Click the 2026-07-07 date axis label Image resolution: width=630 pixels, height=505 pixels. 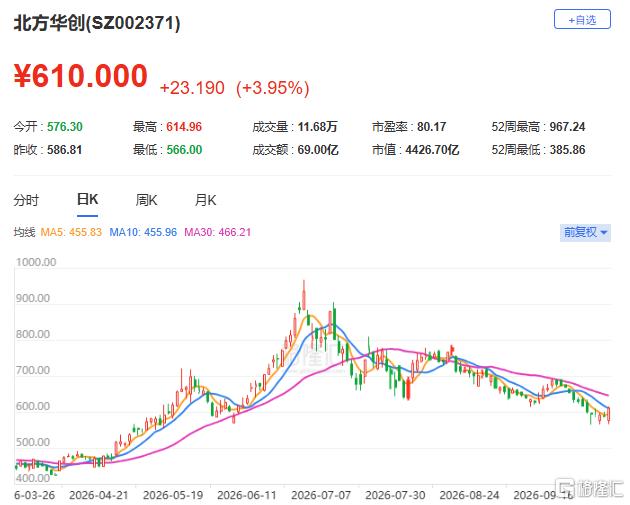point(321,495)
